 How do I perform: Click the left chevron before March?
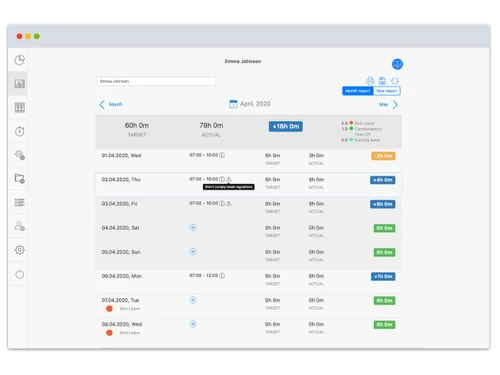tap(102, 104)
